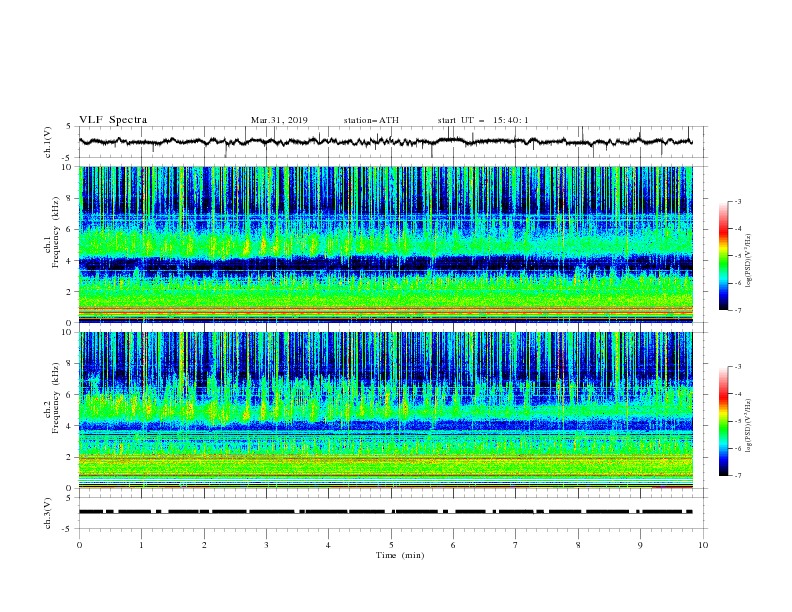This screenshot has height=612, width=792.
Task: Click the log(PSD) label beside the ch.2 colorbar
Action: click(749, 425)
